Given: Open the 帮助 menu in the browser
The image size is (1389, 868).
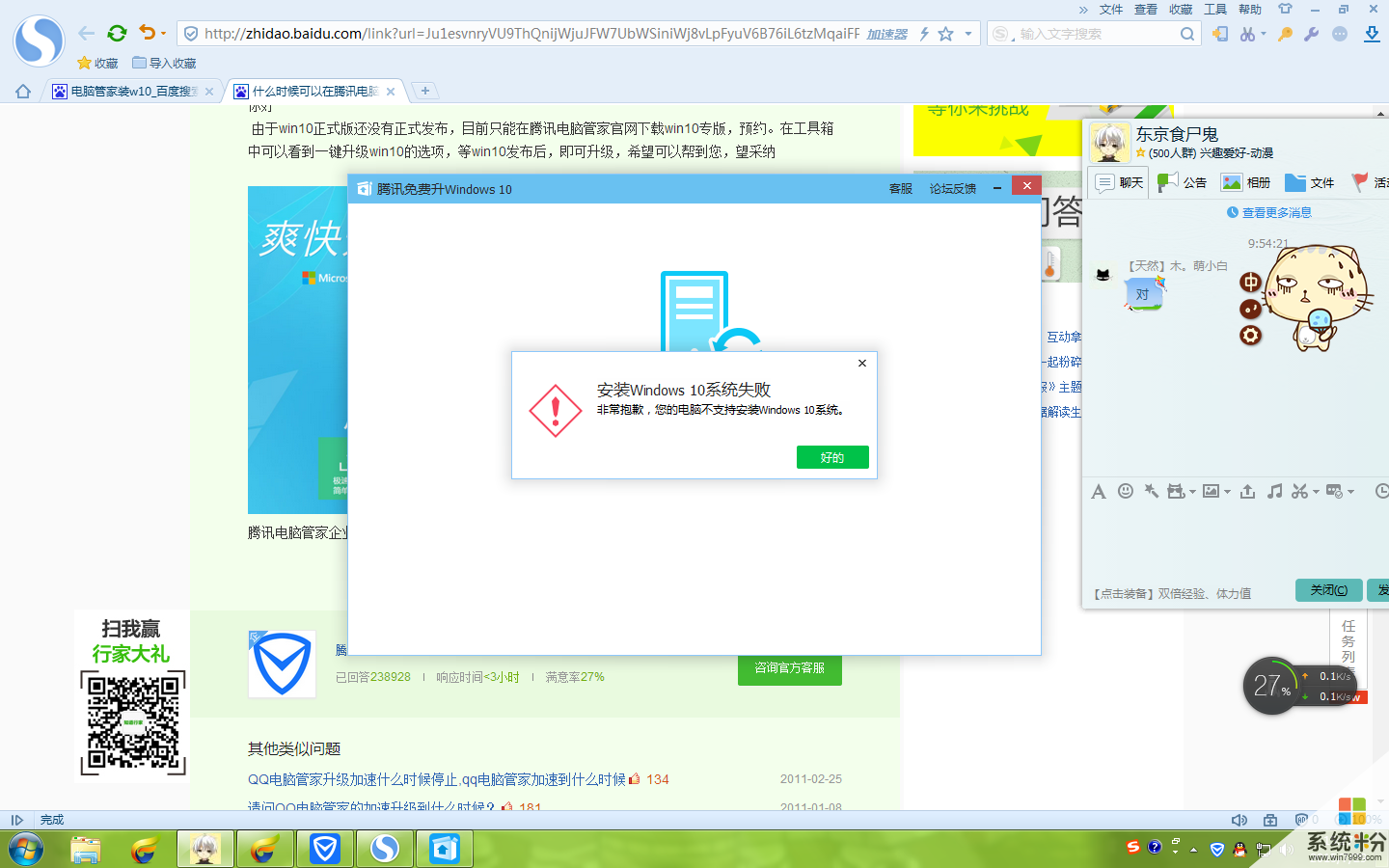Looking at the screenshot, I should [1250, 10].
